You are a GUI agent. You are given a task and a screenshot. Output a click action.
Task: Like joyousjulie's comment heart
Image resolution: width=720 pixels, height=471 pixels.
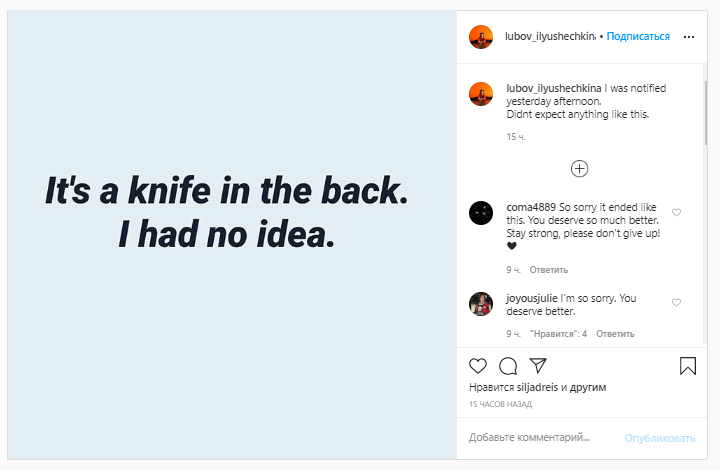coord(676,302)
